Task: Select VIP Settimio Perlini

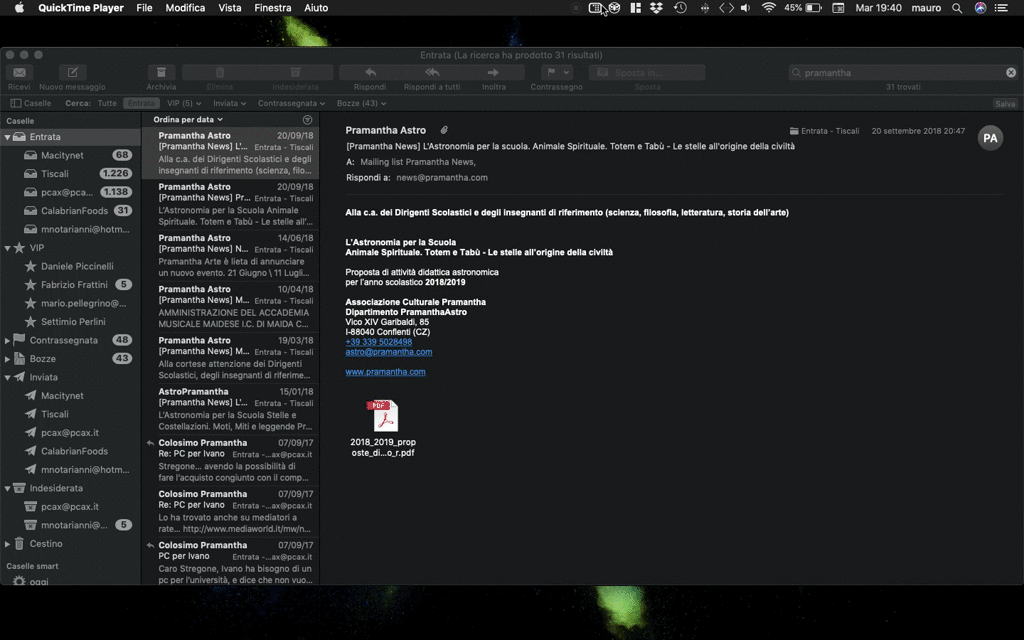Action: click(71, 322)
